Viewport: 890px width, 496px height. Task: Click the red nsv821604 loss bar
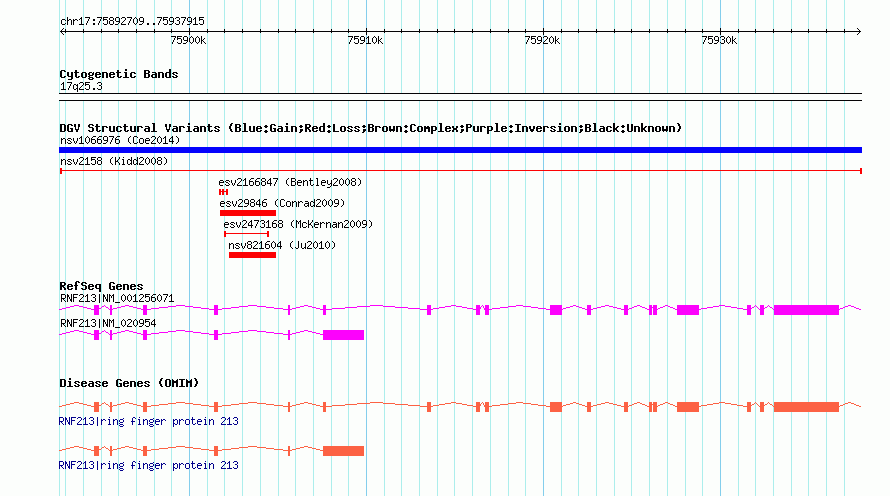[253, 255]
